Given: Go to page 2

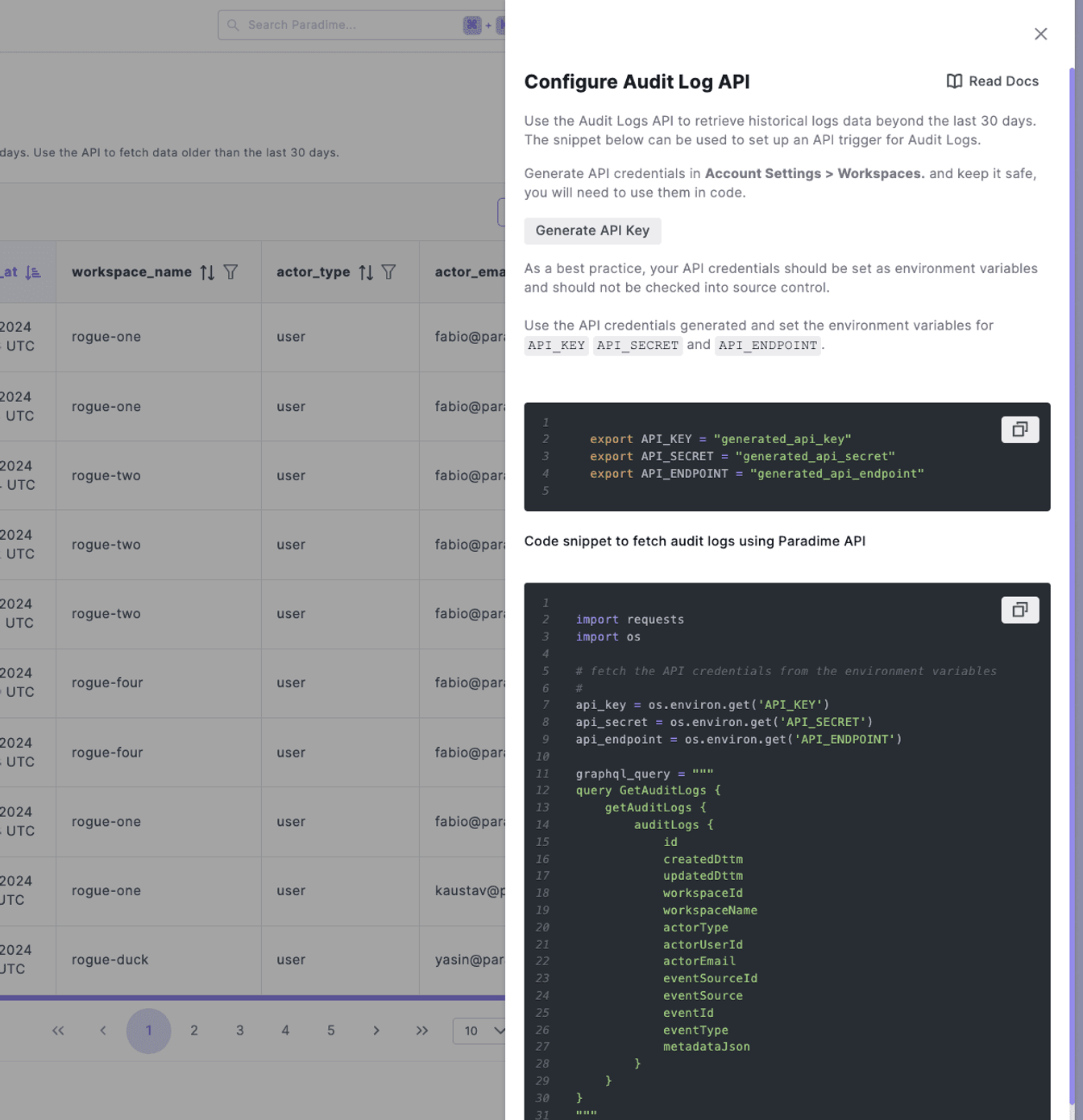Looking at the screenshot, I should pos(194,1031).
